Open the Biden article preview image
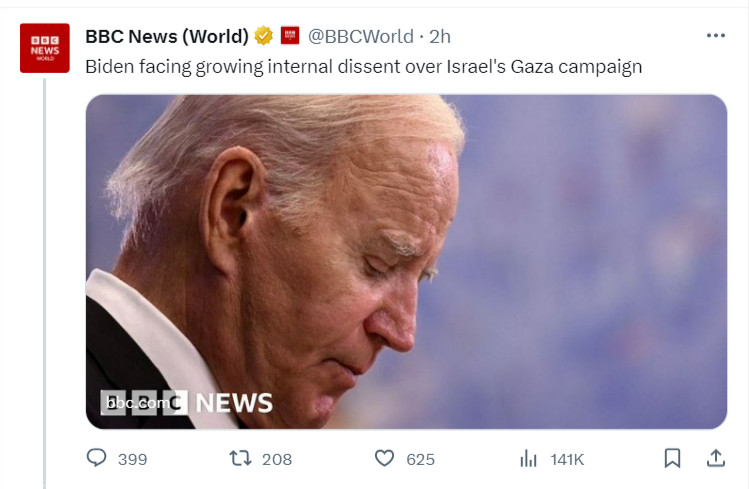 click(x=407, y=262)
